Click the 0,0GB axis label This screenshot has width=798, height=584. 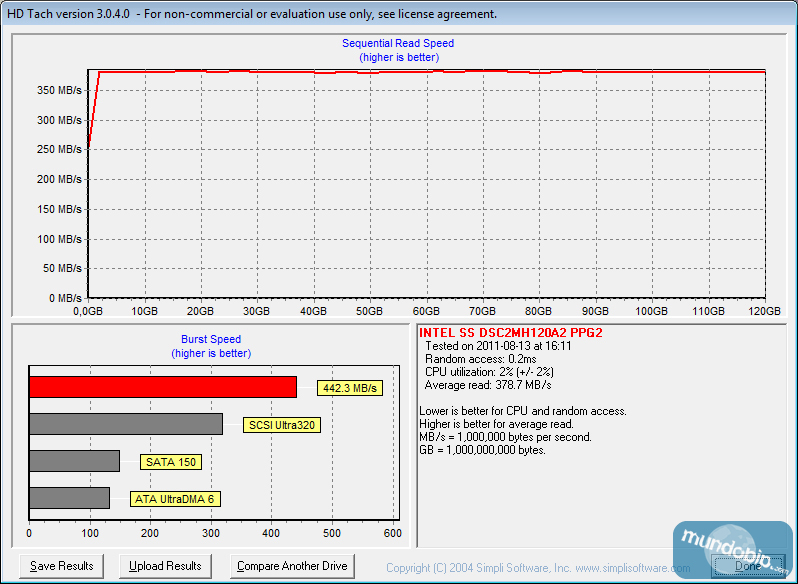coord(88,311)
